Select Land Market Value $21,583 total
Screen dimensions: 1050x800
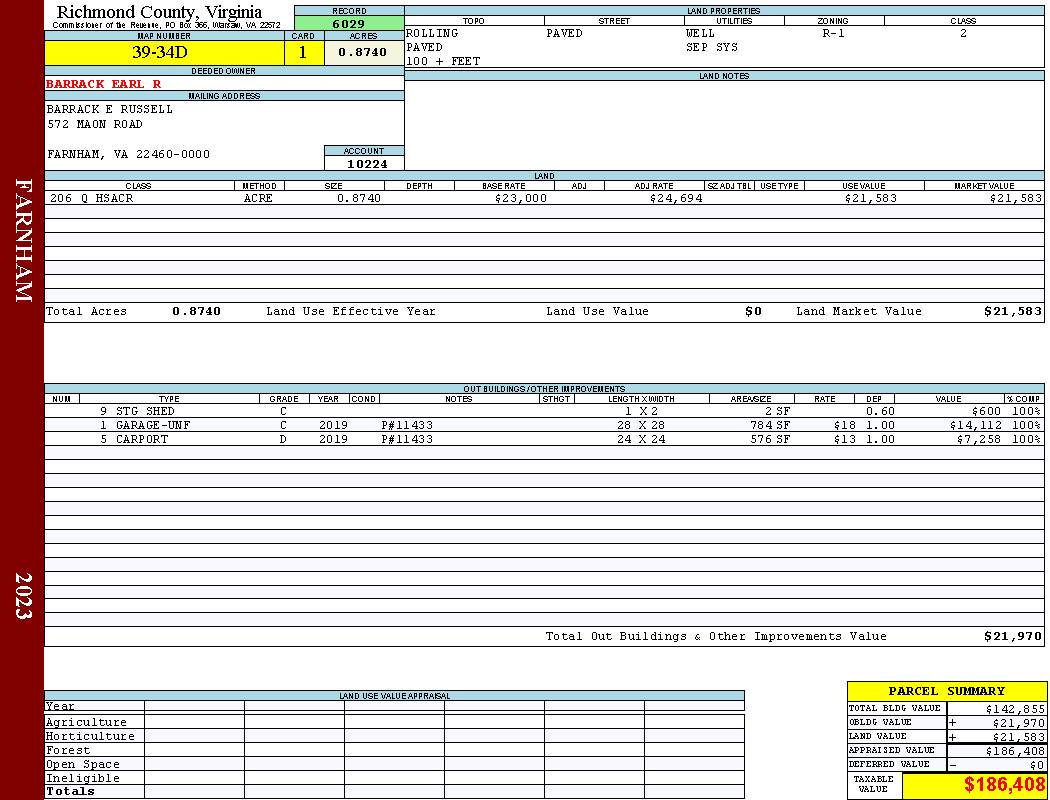1012,311
